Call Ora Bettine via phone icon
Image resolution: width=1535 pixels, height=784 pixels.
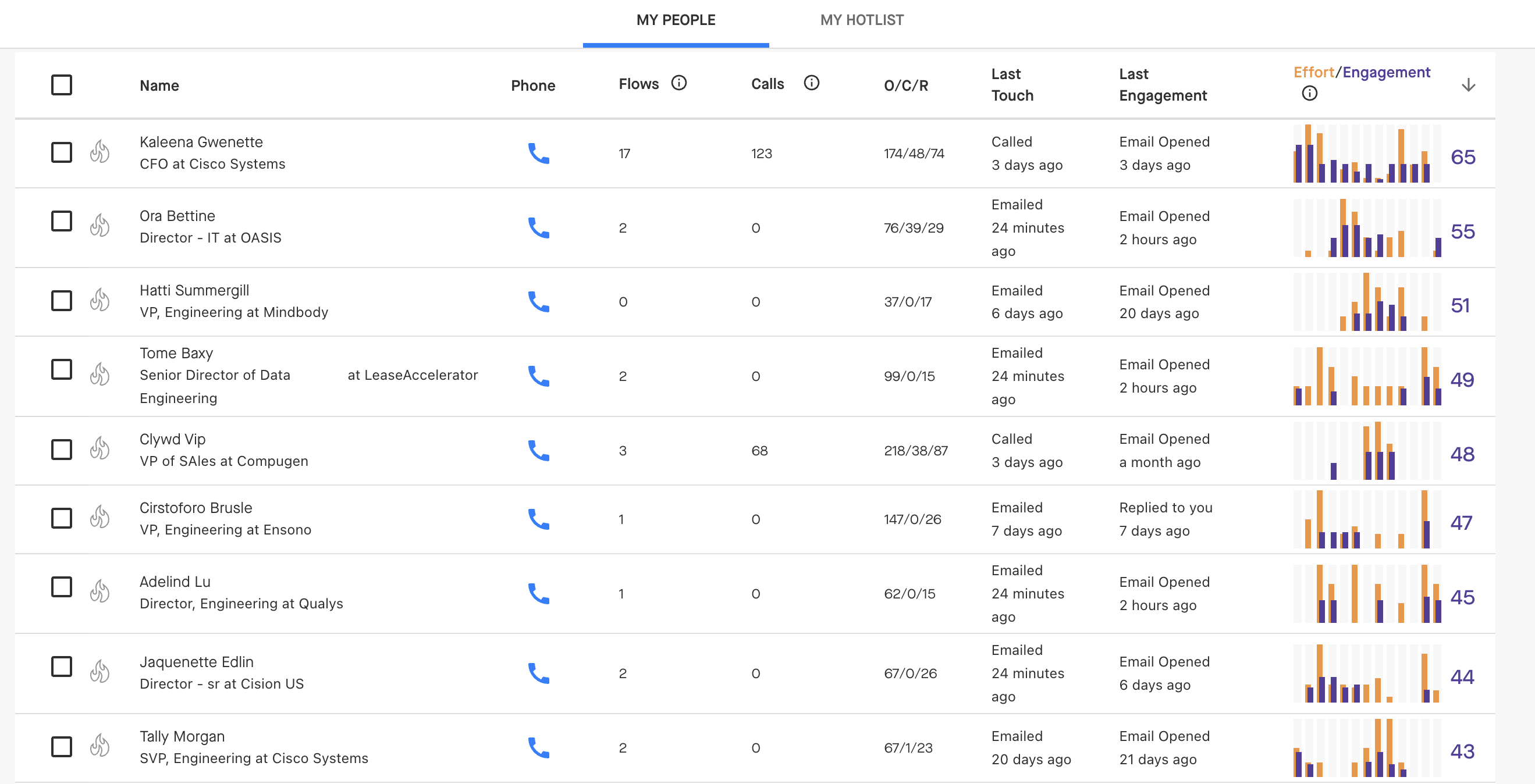[539, 227]
